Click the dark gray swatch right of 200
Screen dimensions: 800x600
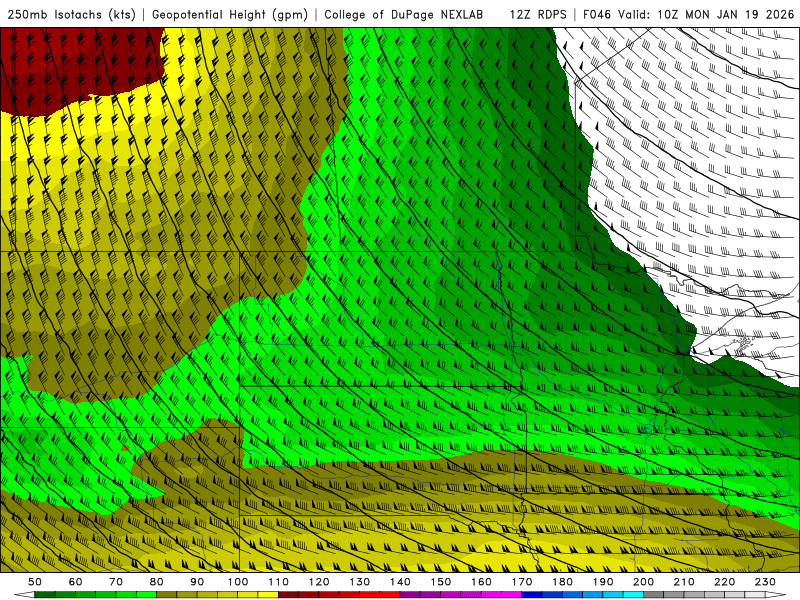[x=654, y=595]
